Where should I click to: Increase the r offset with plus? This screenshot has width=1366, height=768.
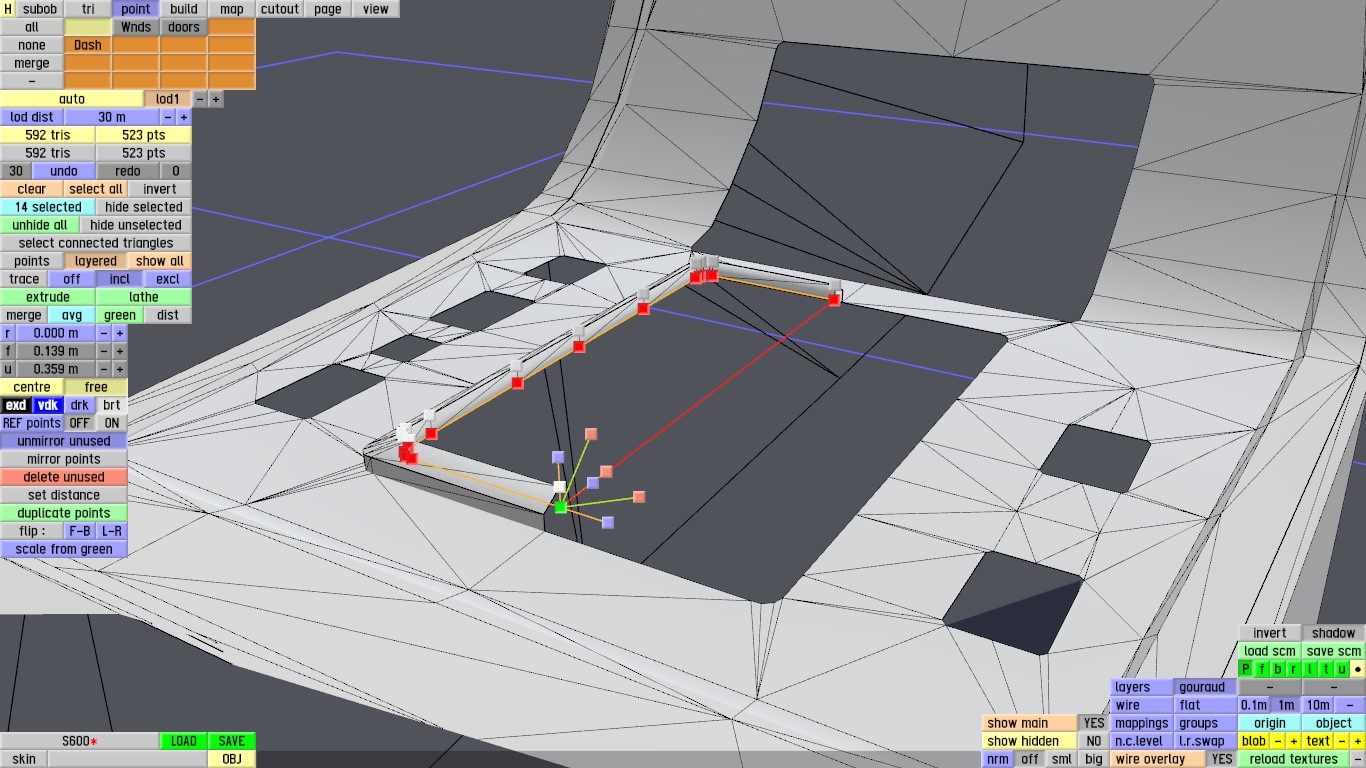tap(120, 333)
